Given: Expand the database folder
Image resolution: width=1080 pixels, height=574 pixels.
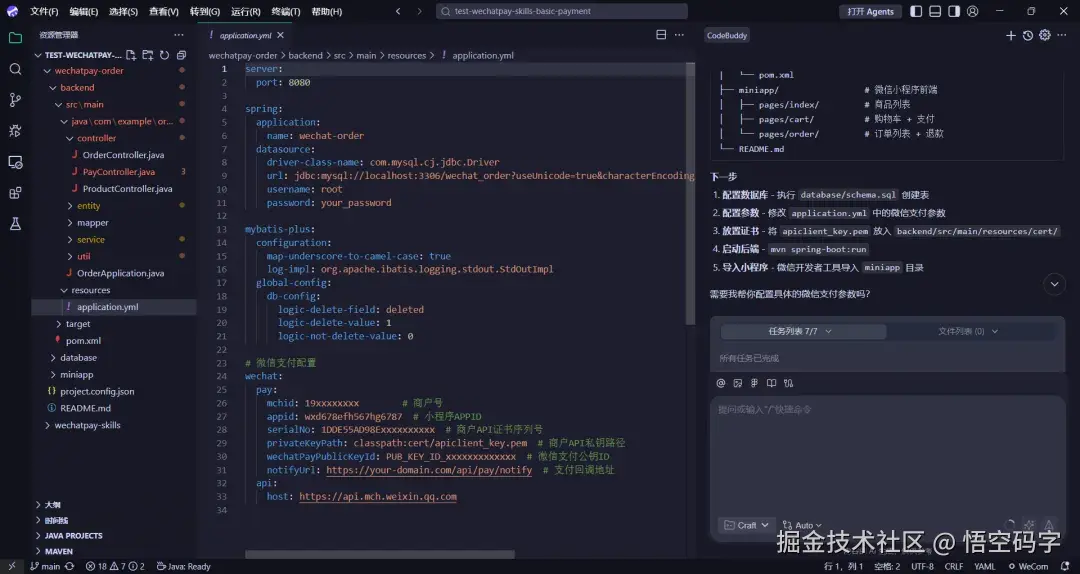Looking at the screenshot, I should pos(53,358).
